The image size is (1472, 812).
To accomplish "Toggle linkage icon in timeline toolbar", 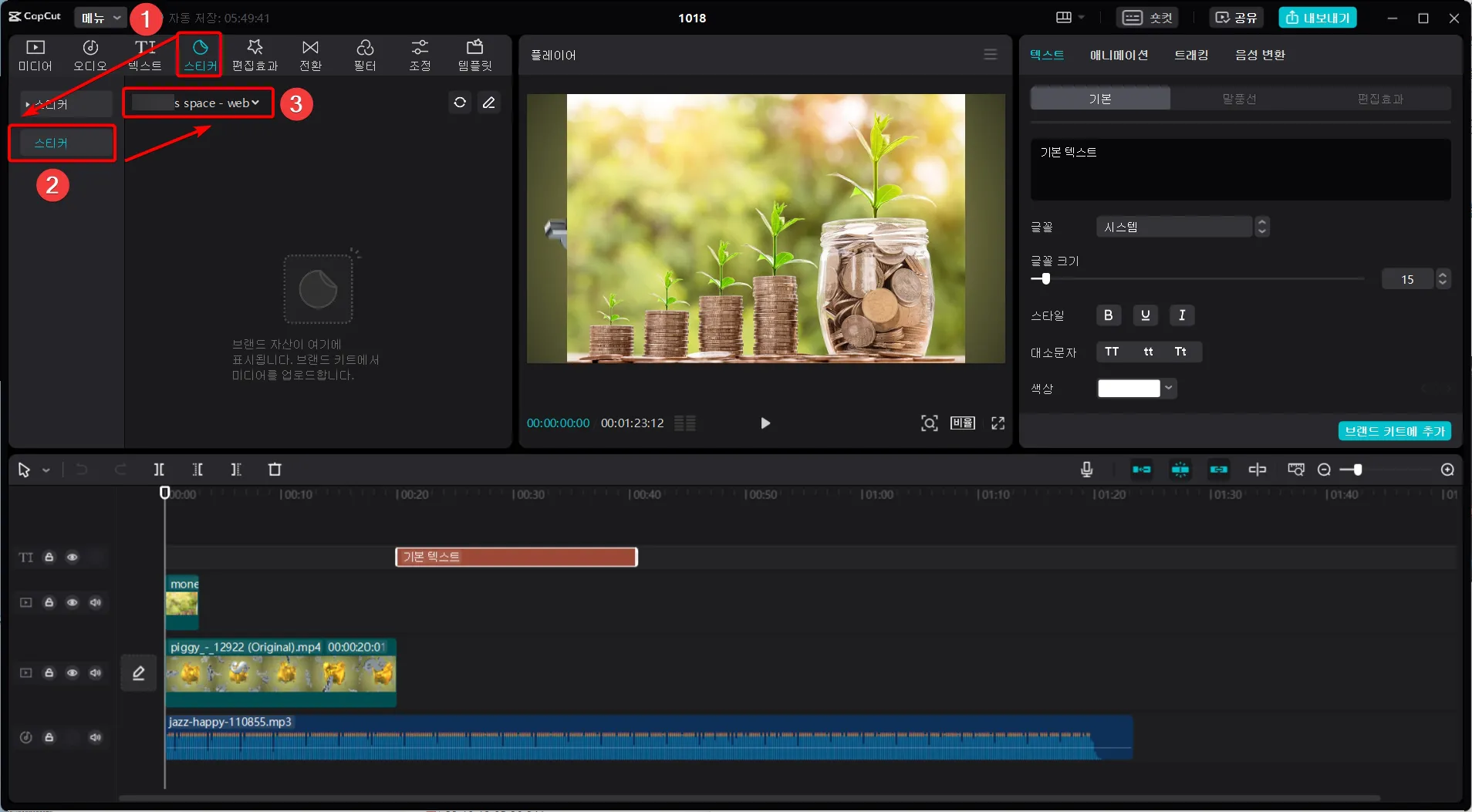I will click(1219, 470).
